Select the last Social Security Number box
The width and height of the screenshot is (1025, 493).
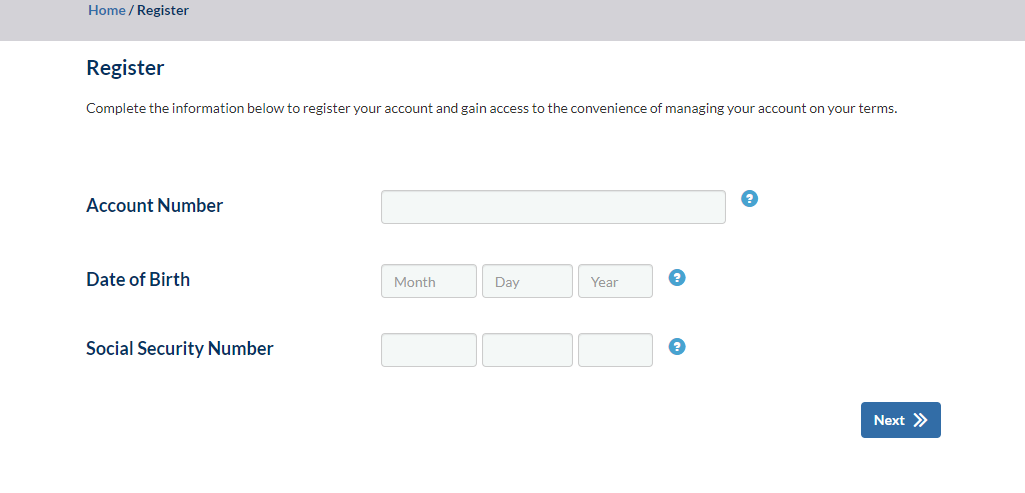pos(615,350)
